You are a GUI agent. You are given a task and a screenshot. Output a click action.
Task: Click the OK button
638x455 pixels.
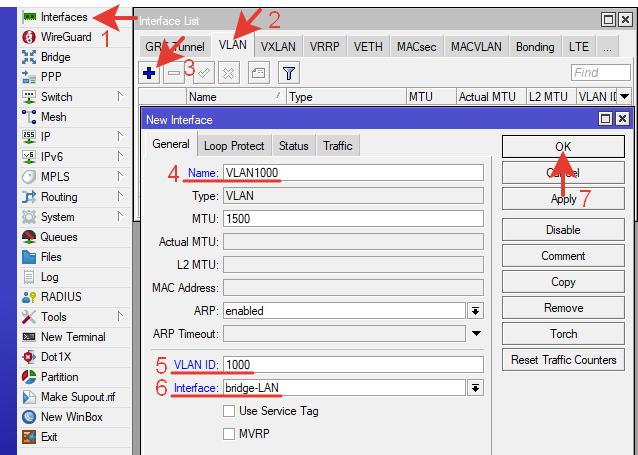pyautogui.click(x=563, y=147)
